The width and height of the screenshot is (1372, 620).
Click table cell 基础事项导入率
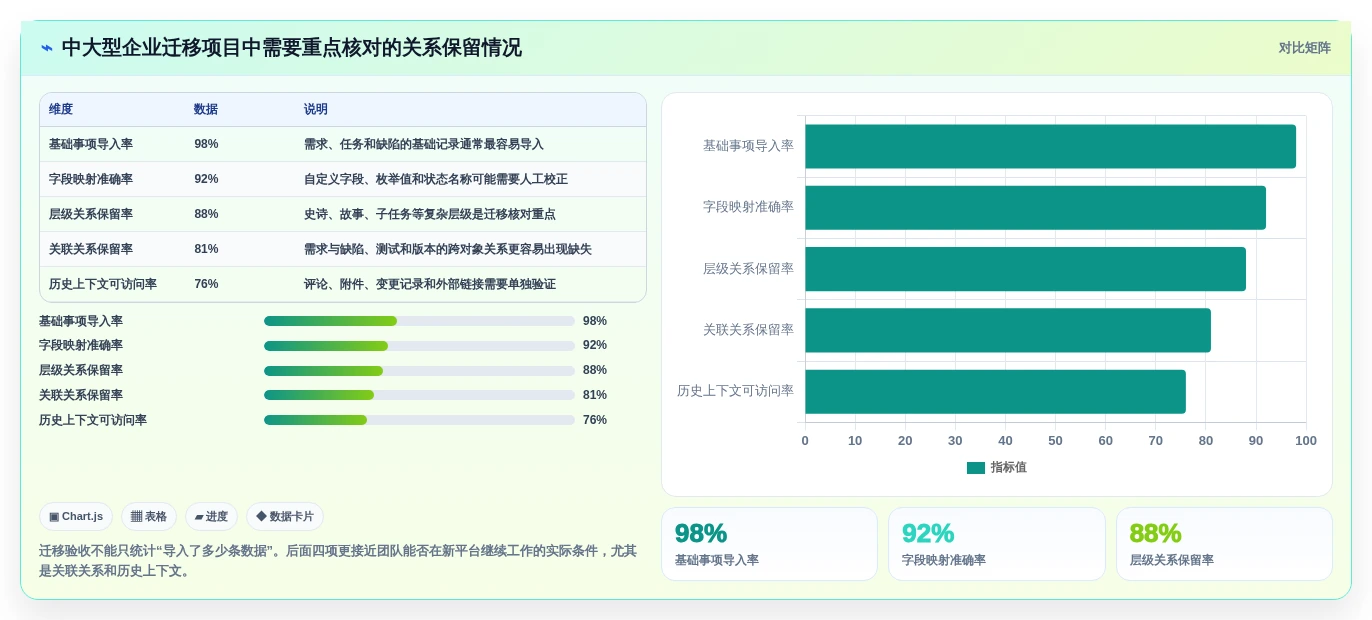pos(91,144)
